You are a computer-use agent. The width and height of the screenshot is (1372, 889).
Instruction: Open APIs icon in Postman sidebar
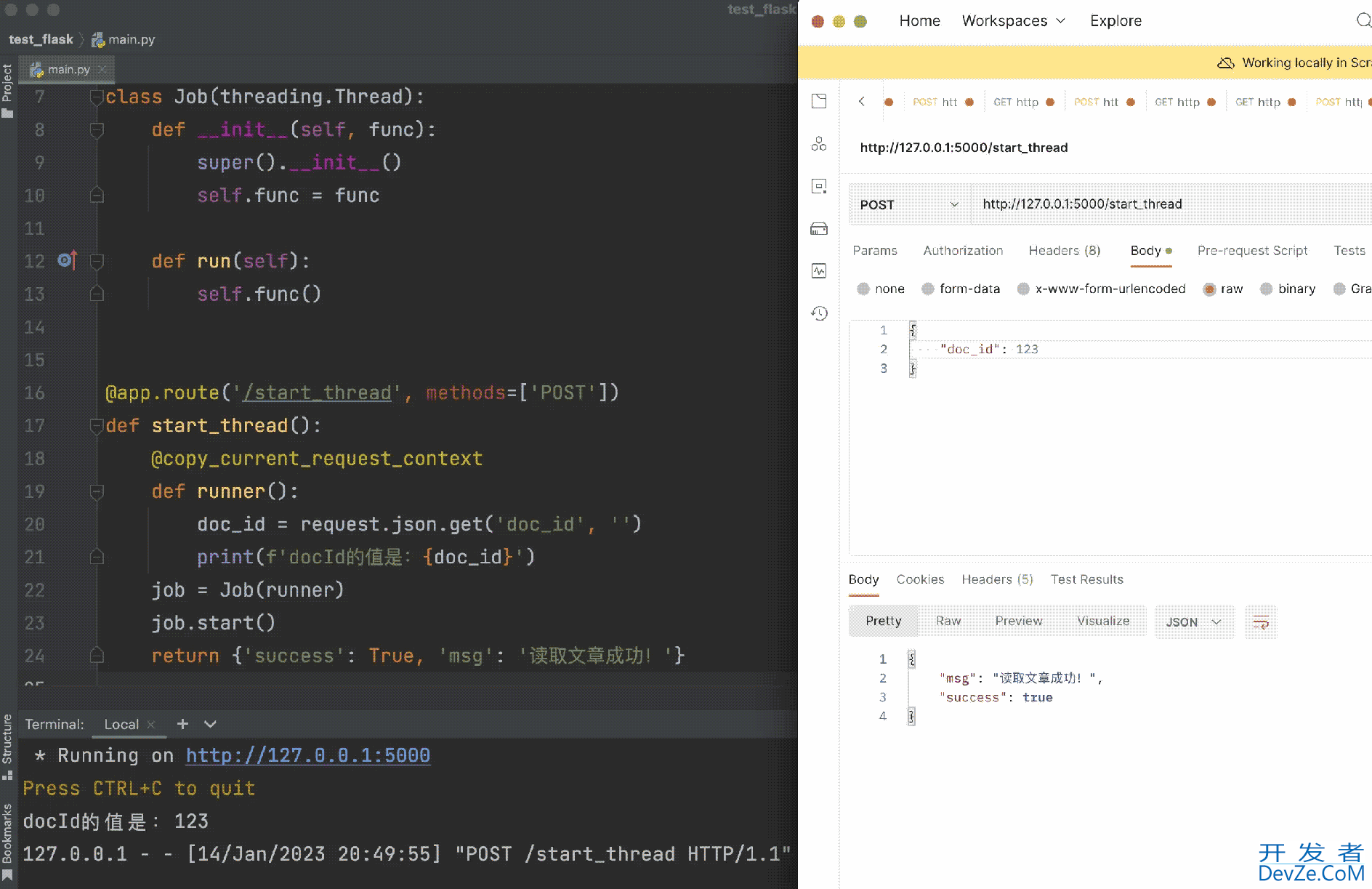[819, 144]
